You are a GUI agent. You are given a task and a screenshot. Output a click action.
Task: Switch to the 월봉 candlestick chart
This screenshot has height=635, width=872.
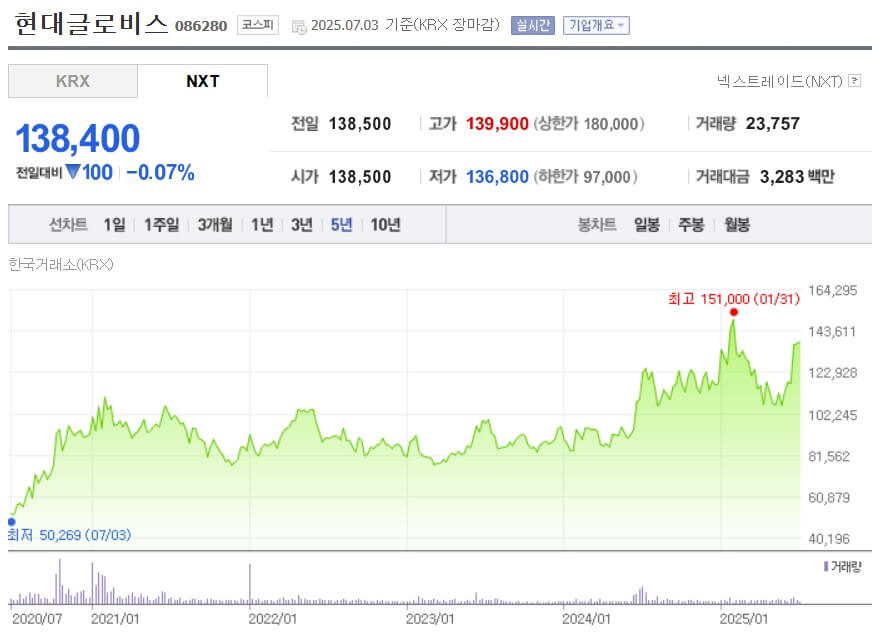[x=737, y=225]
